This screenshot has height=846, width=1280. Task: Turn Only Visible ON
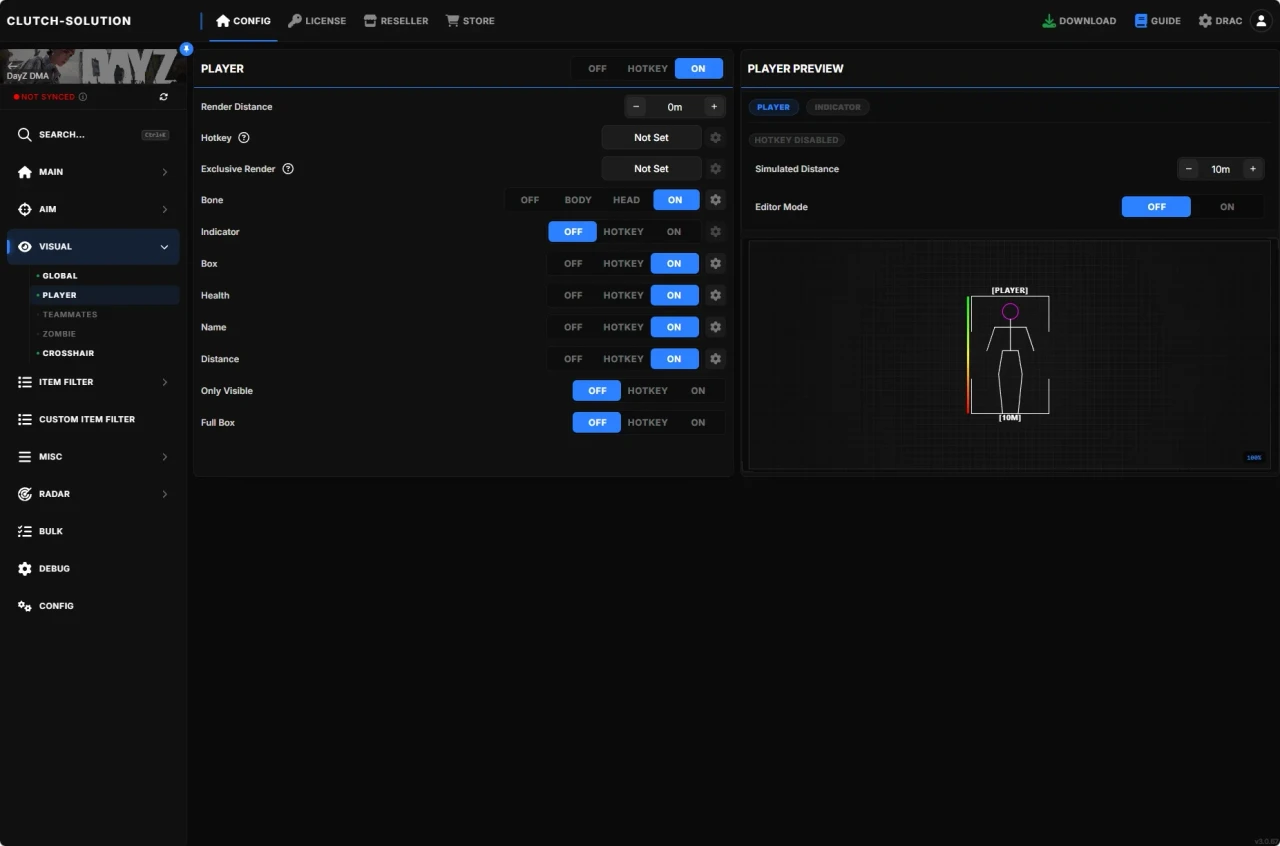(x=698, y=391)
